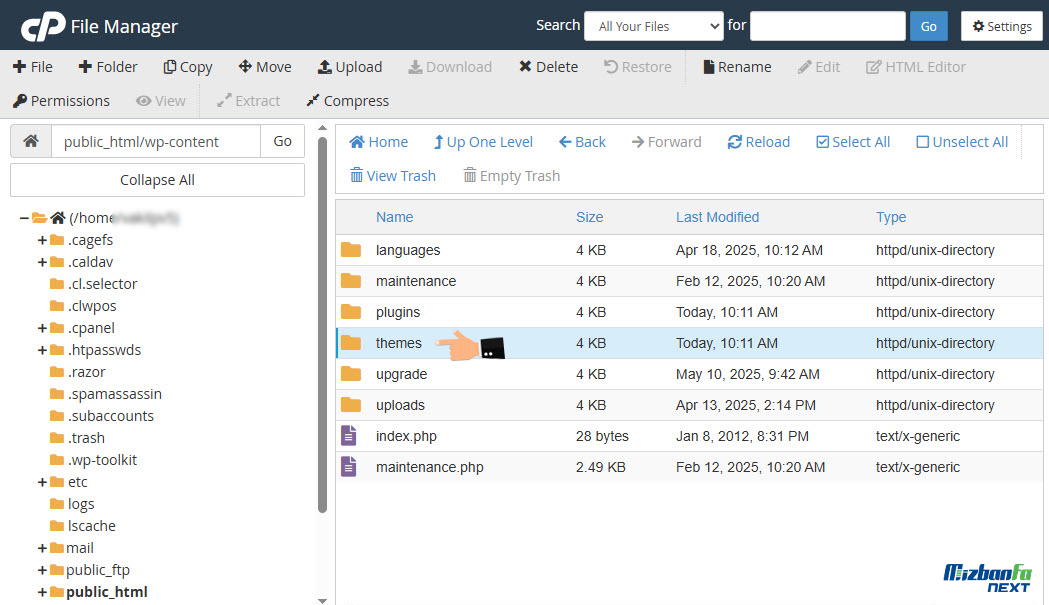Select the upgrade folder row
The image size is (1049, 605).
(x=689, y=374)
